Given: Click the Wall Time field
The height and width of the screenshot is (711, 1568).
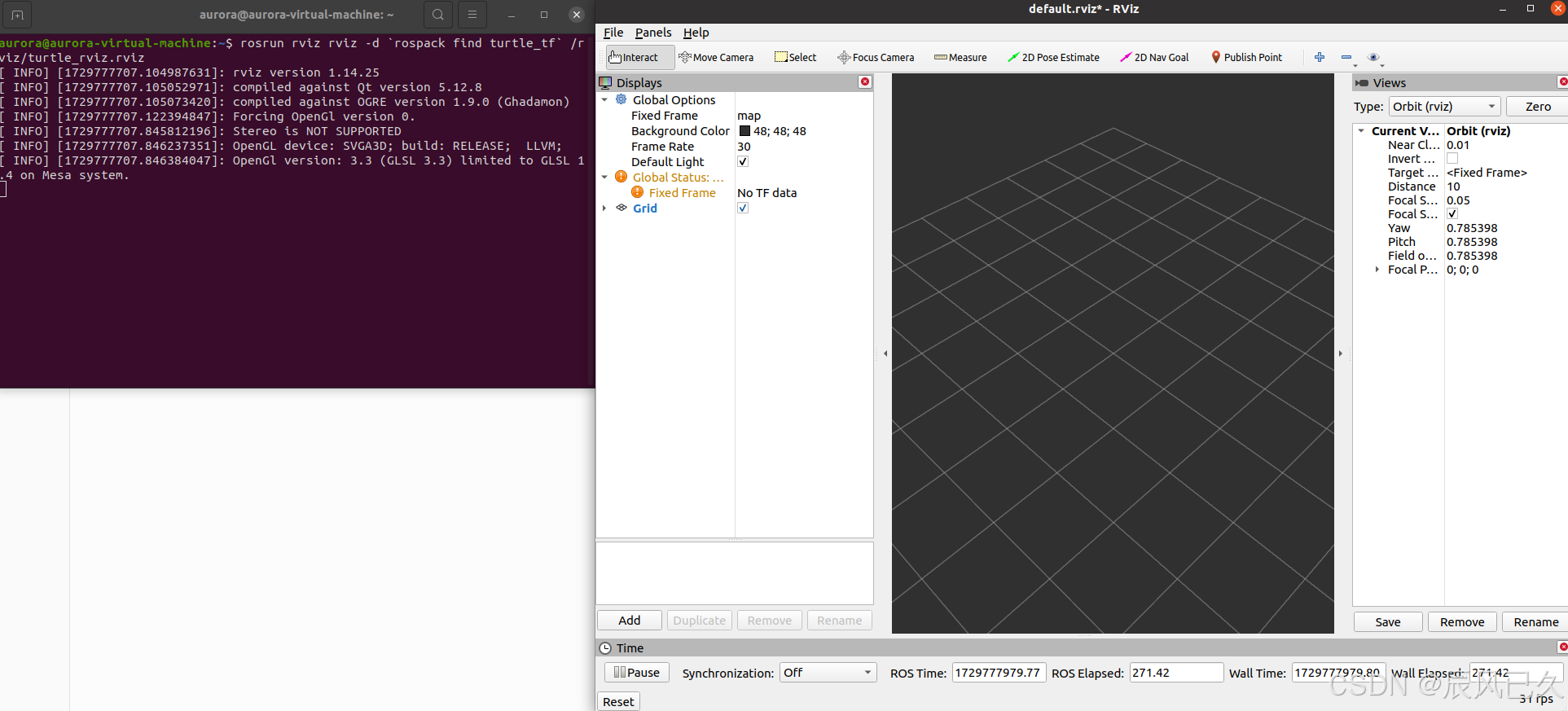Looking at the screenshot, I should (x=1338, y=673).
